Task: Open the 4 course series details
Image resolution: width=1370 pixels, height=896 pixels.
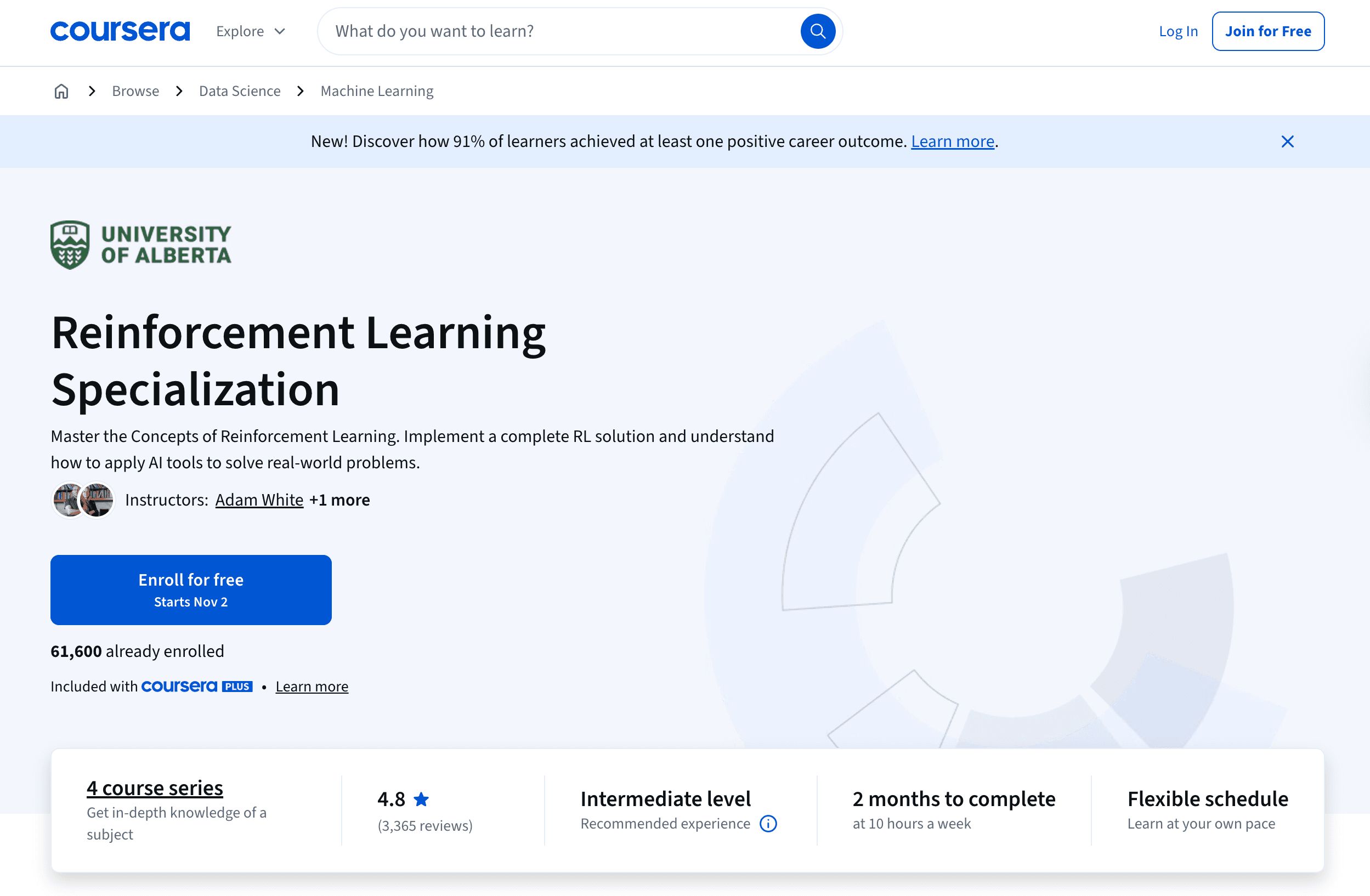Action: tap(154, 788)
